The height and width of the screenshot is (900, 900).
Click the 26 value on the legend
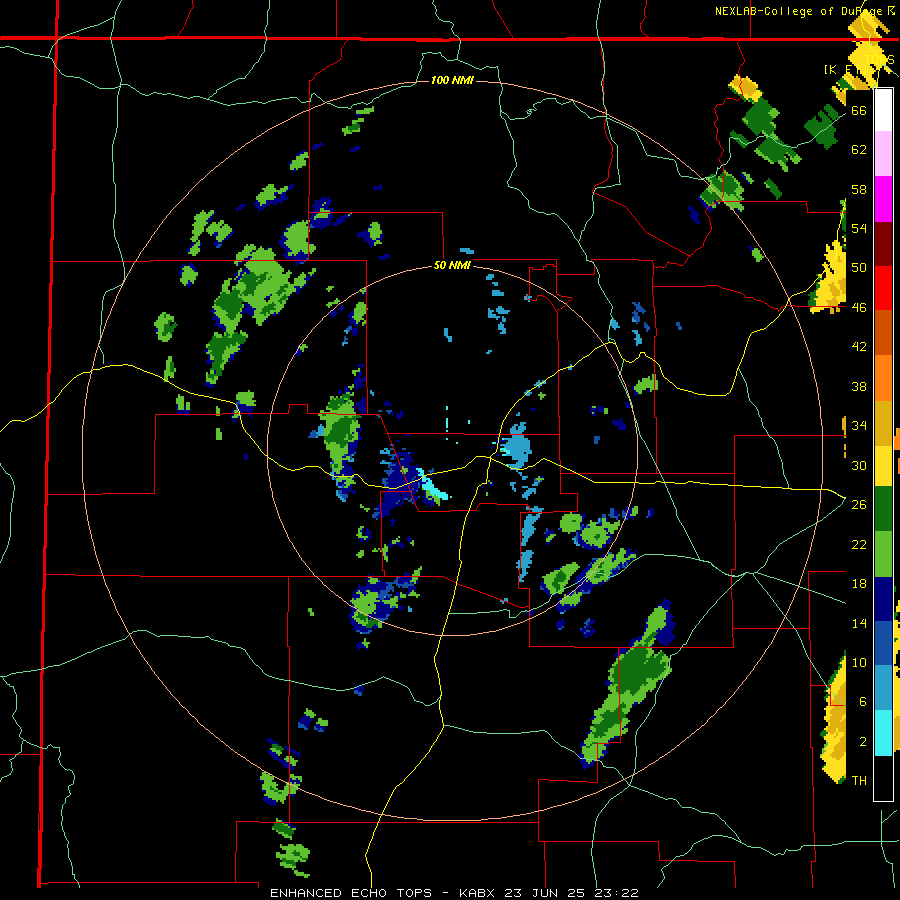[x=859, y=505]
